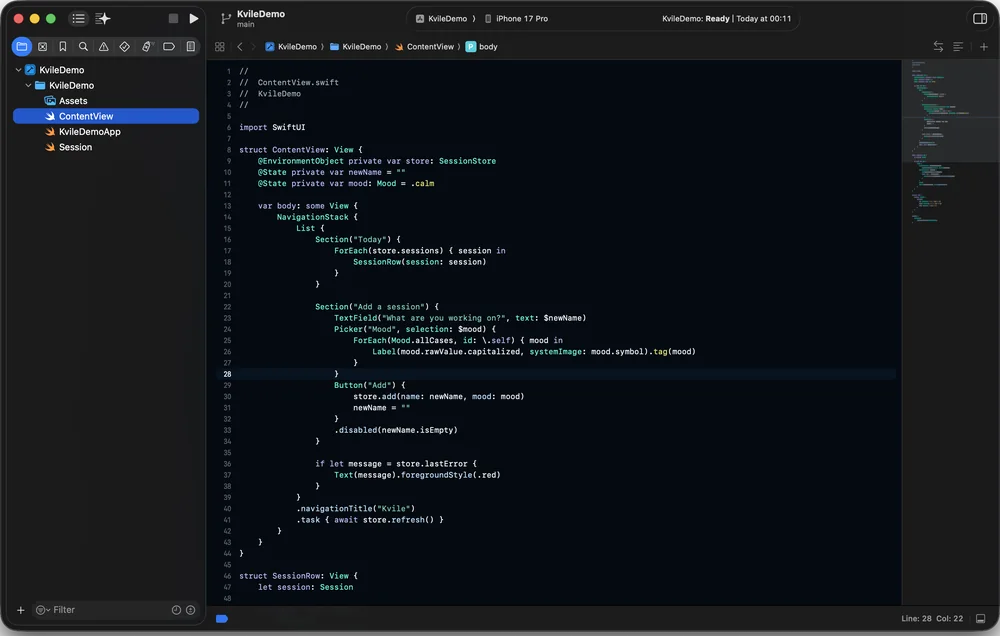The width and height of the screenshot is (1000, 636).
Task: Open the Test navigator diamond icon
Action: 124,47
